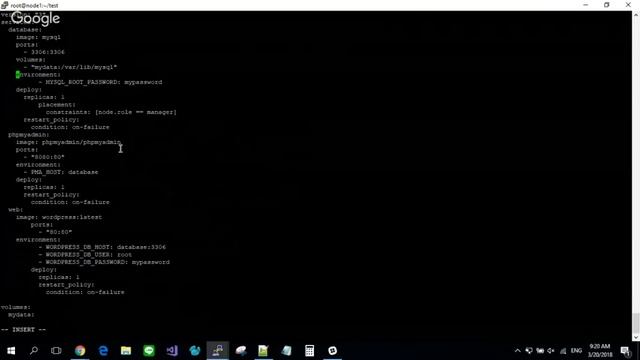Image resolution: width=640 pixels, height=360 pixels.
Task: Open the LINE app from taskbar
Action: [x=149, y=351]
